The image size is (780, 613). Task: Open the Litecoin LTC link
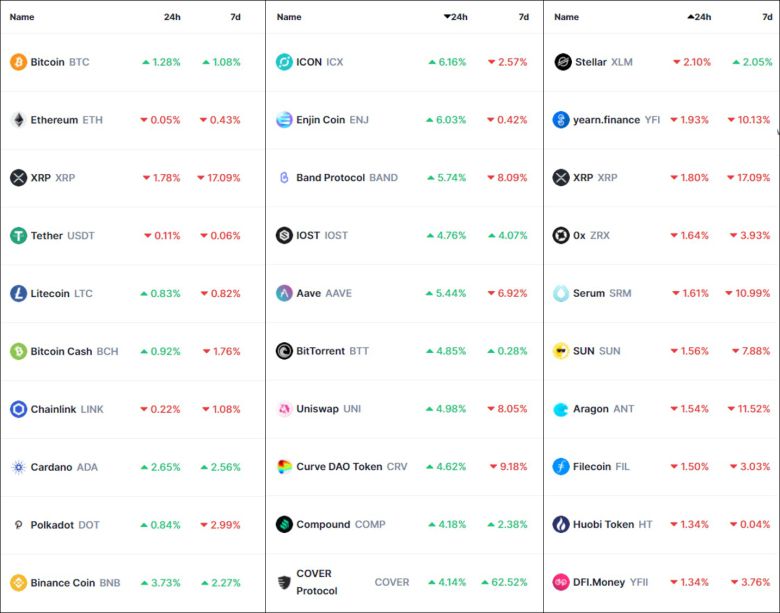62,294
